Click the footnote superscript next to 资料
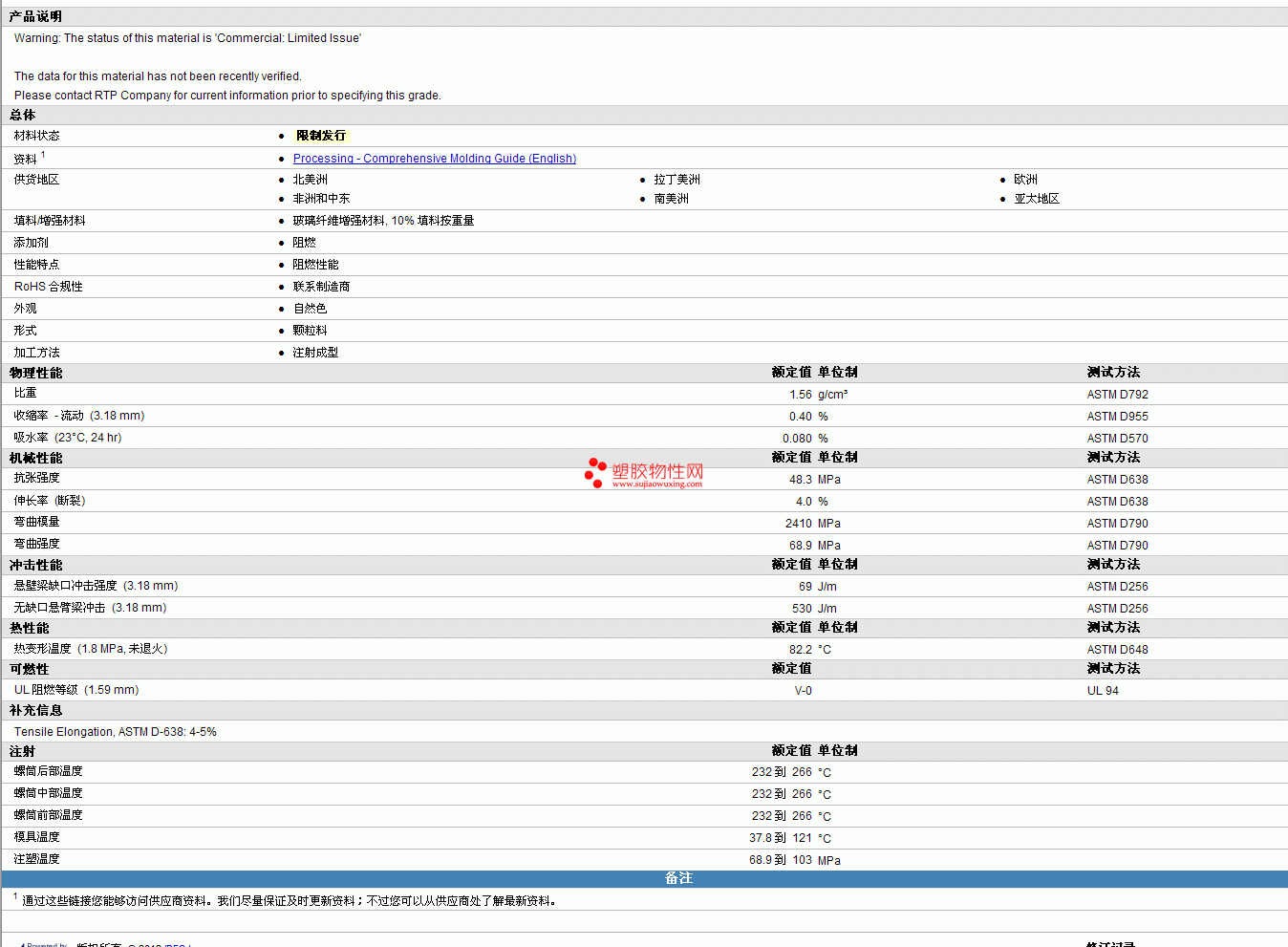 pyautogui.click(x=43, y=155)
